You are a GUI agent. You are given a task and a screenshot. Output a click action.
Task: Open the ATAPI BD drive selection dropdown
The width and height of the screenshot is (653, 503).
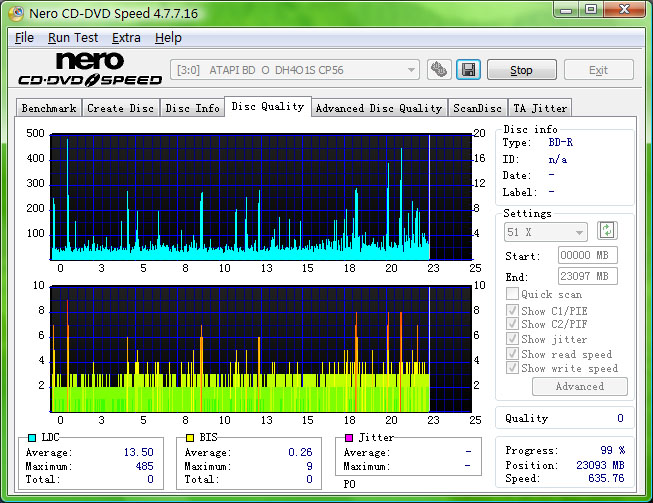tap(295, 70)
